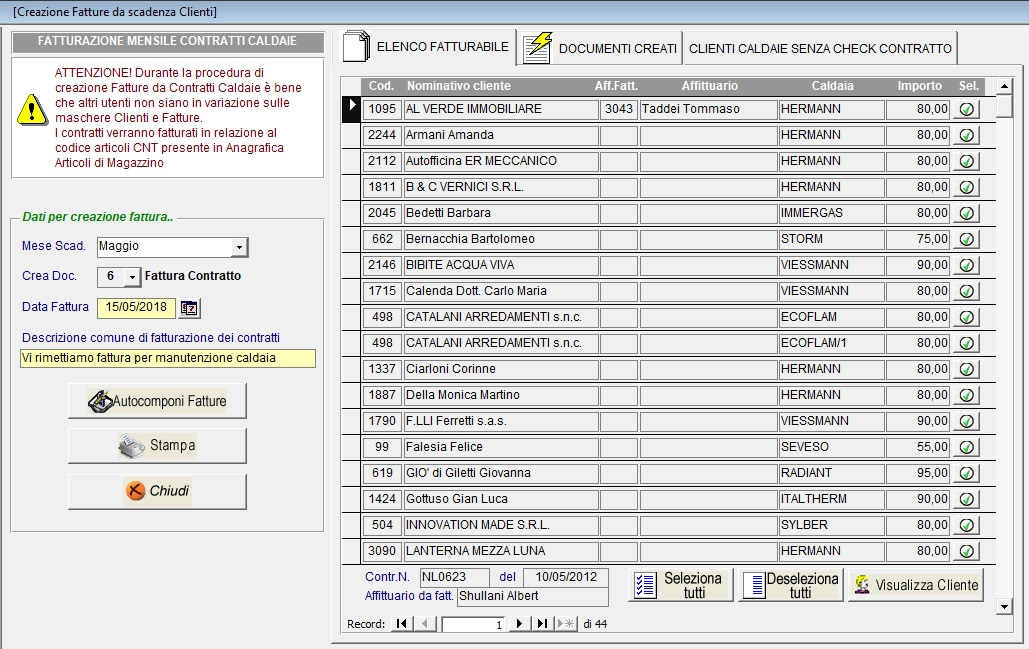This screenshot has width=1029, height=649.
Task: Click the Stampa print button
Action: (x=158, y=446)
